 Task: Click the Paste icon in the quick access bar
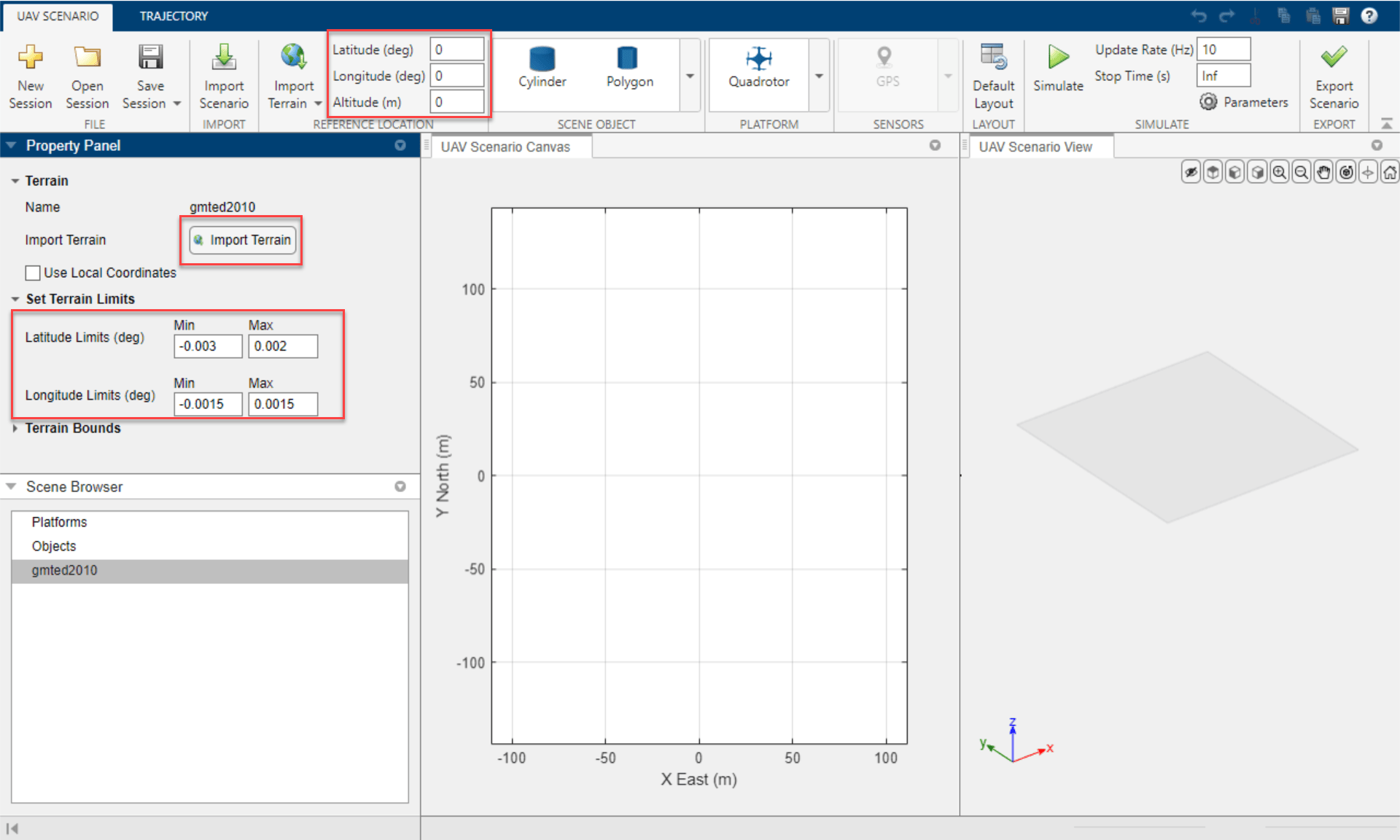click(x=1312, y=15)
